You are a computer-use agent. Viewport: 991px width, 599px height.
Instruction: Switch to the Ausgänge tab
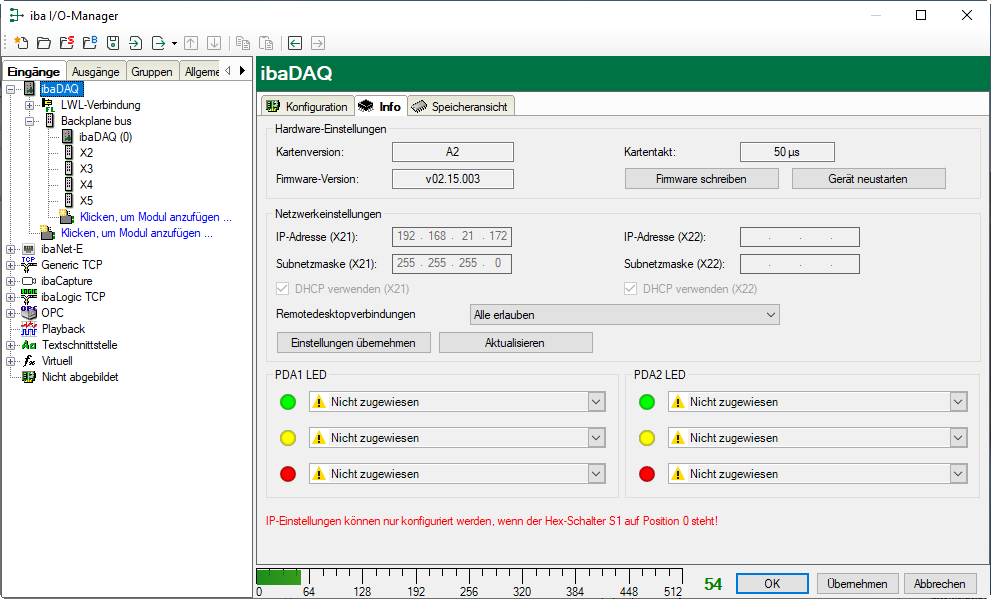click(x=96, y=71)
